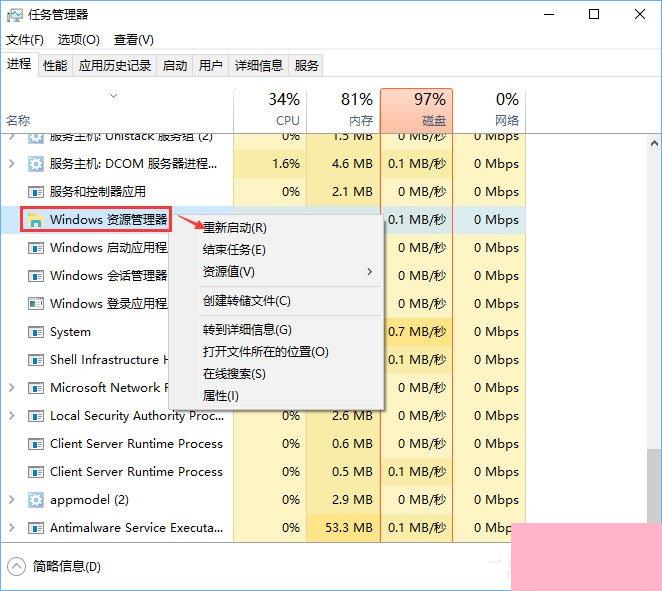662x591 pixels.
Task: Switch to the 启动 tab
Action: tap(175, 65)
